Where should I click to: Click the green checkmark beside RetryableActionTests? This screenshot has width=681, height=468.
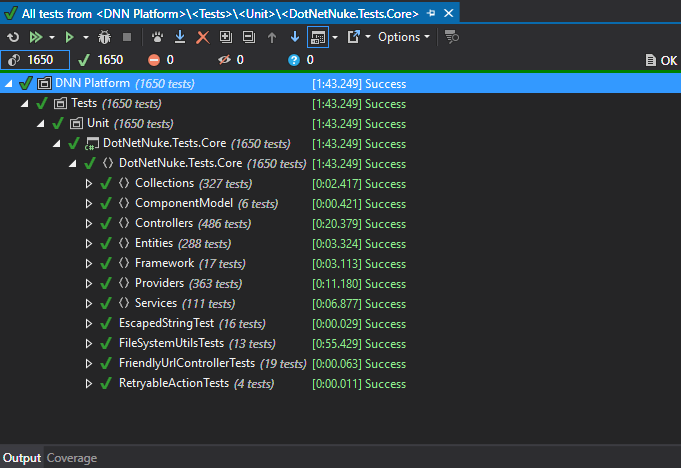[x=106, y=383]
